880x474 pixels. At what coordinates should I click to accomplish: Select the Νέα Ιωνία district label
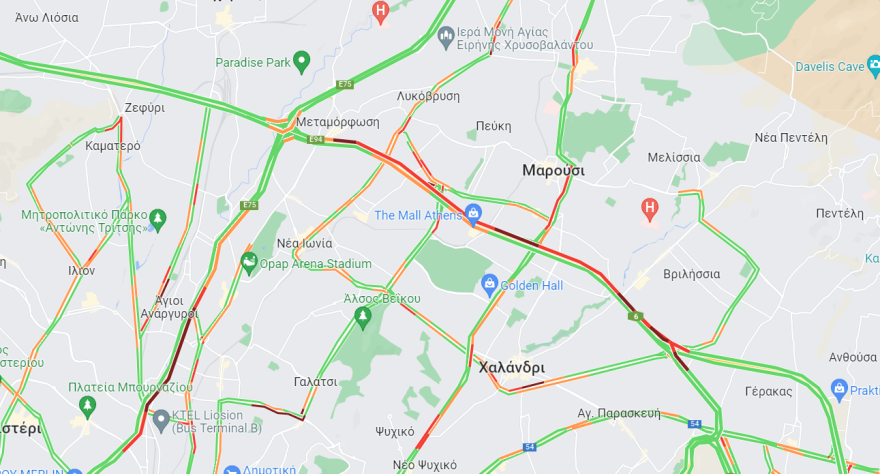pyautogui.click(x=304, y=243)
